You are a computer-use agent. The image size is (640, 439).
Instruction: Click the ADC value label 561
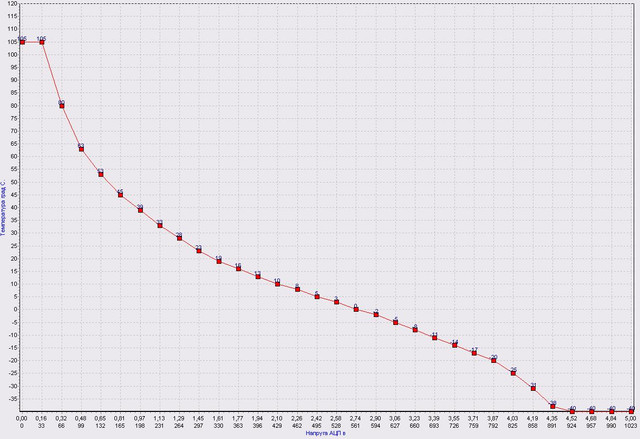point(356,426)
